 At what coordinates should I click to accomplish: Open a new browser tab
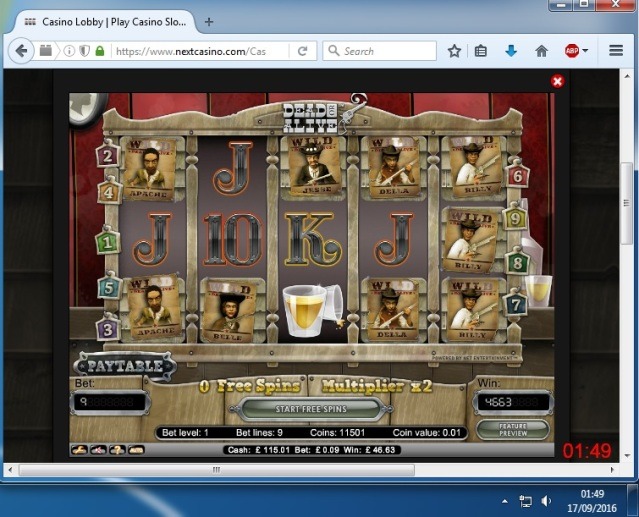pos(209,22)
